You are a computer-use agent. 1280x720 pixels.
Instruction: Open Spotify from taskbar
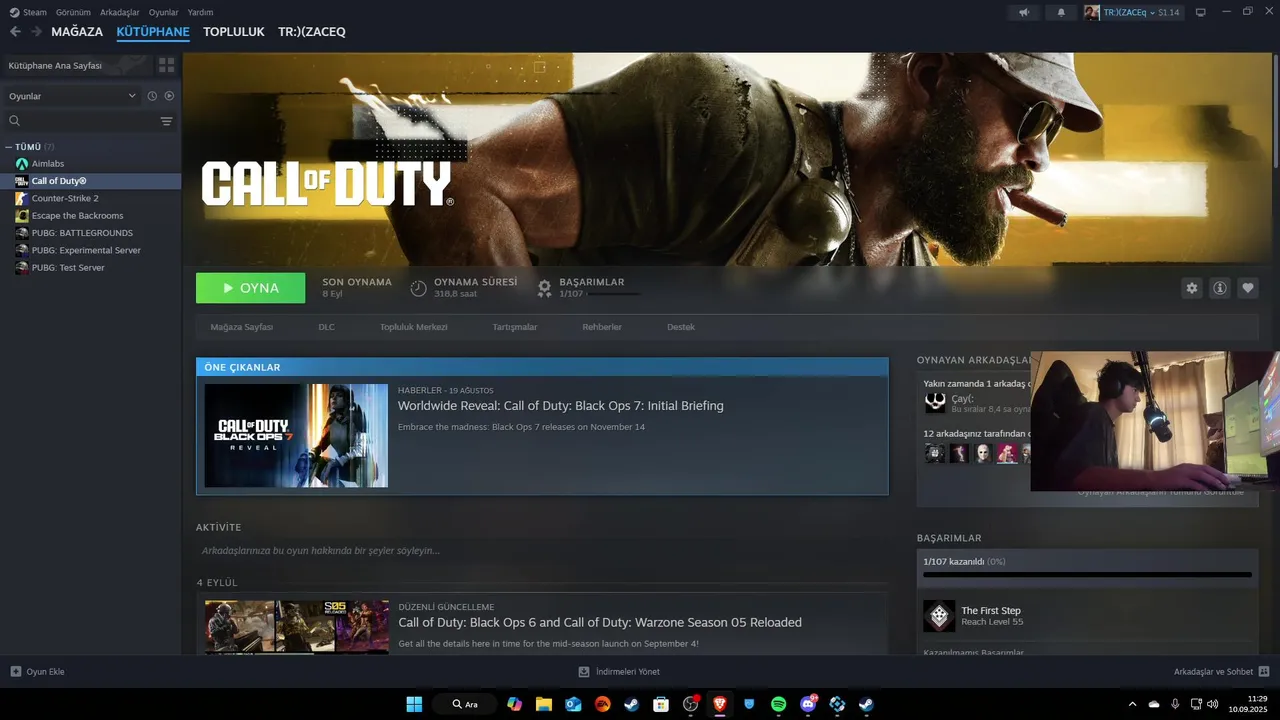(x=779, y=704)
